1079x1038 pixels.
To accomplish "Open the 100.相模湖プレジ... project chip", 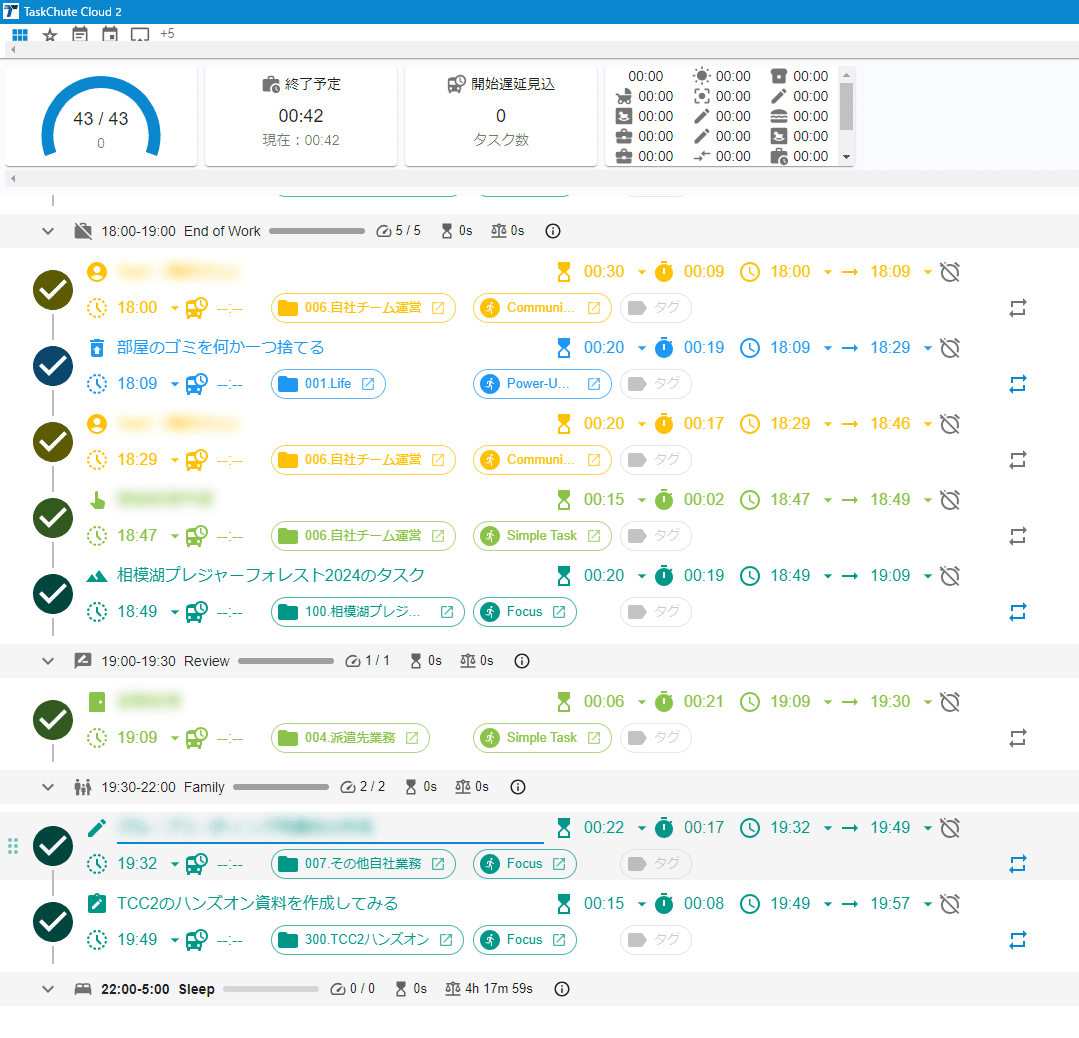I will click(367, 612).
